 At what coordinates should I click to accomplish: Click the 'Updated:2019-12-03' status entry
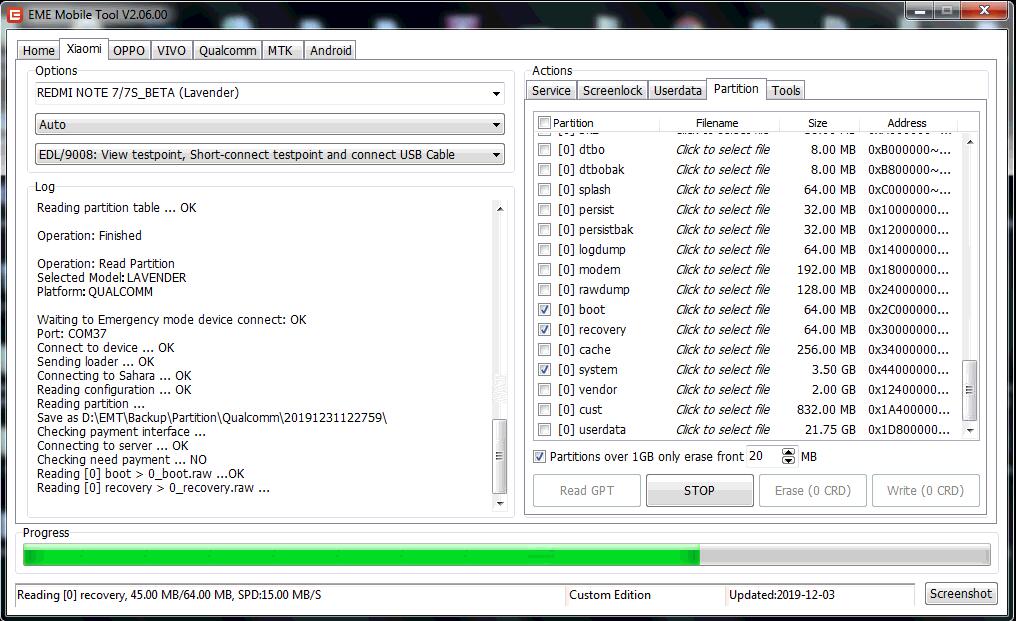click(782, 595)
